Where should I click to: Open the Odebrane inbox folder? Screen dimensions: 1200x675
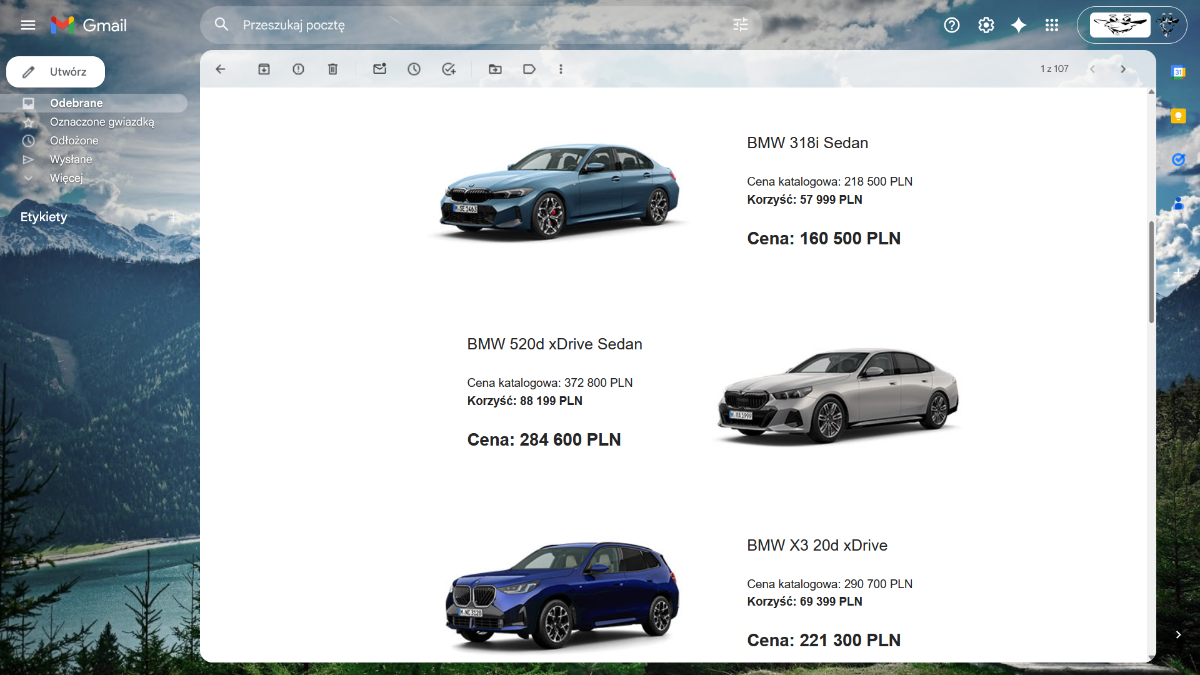tap(76, 103)
